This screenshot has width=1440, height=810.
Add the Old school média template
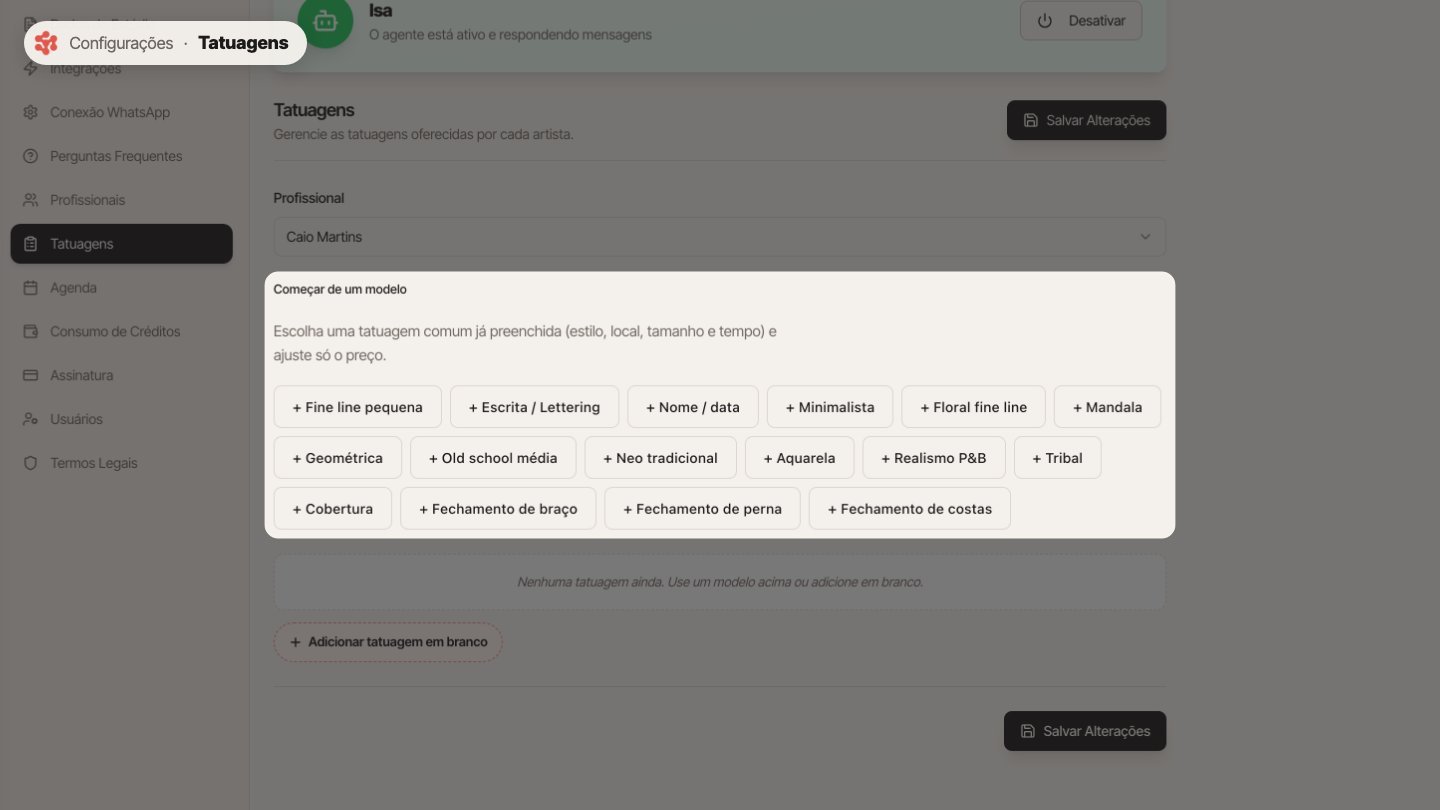point(493,458)
